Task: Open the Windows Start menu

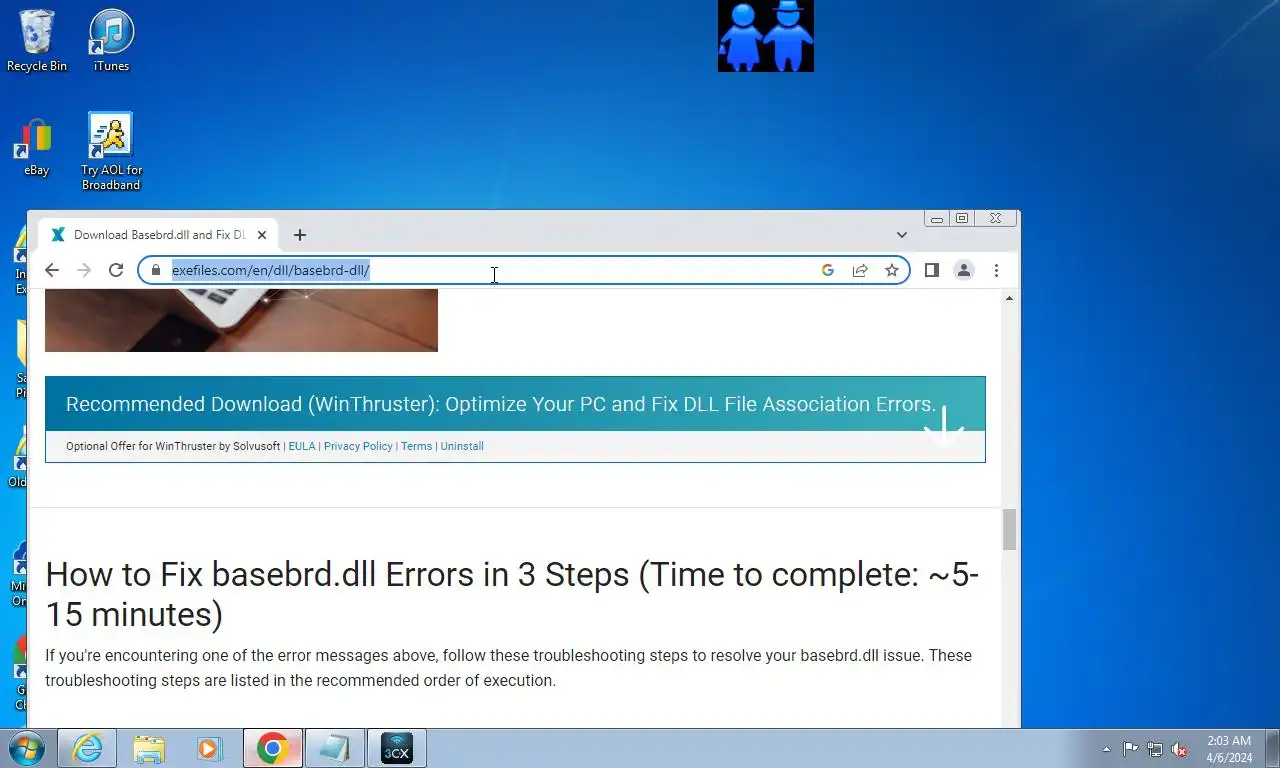Action: coord(26,748)
